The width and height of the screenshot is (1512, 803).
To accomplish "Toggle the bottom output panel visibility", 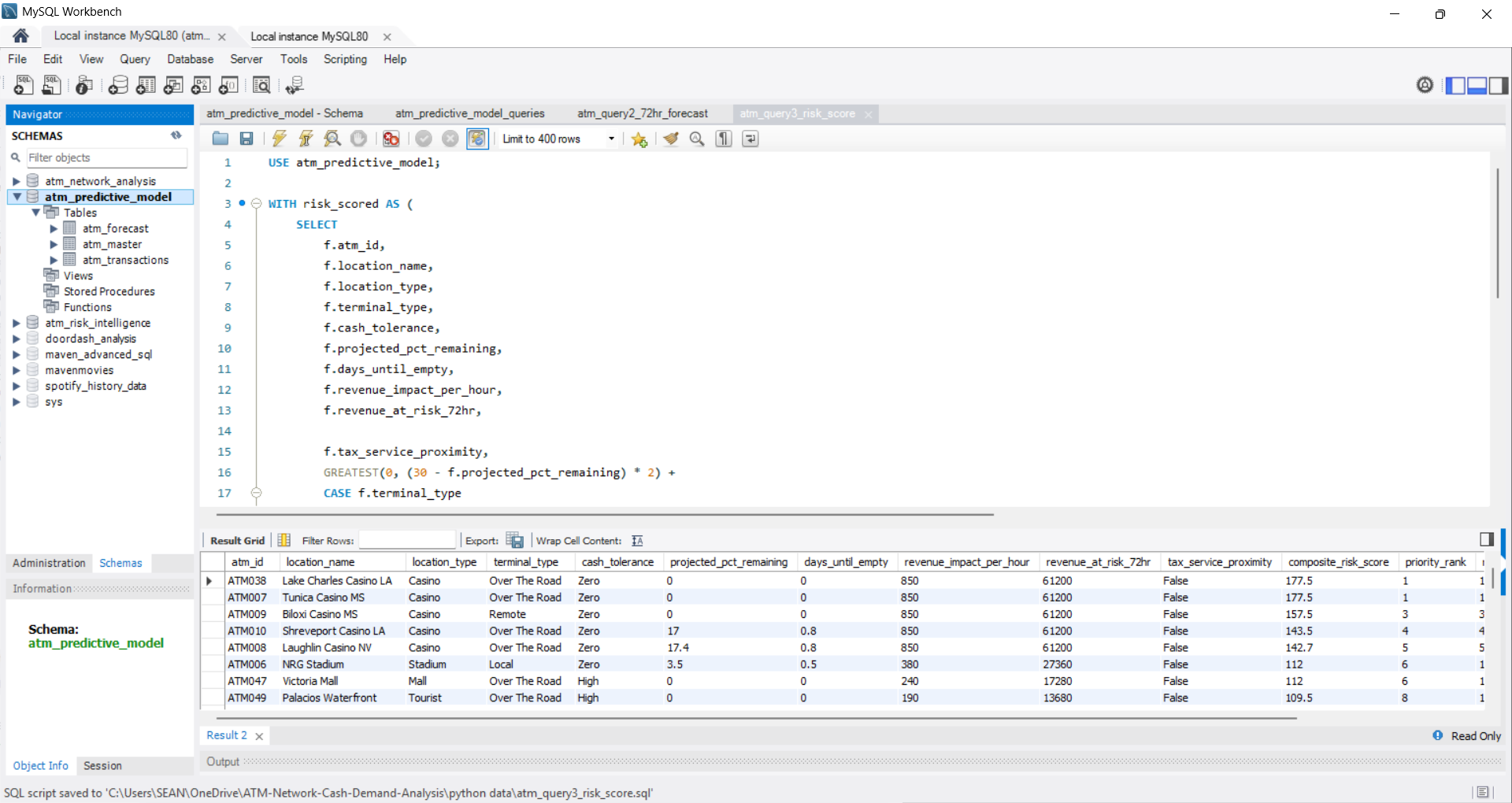I will (x=1477, y=85).
